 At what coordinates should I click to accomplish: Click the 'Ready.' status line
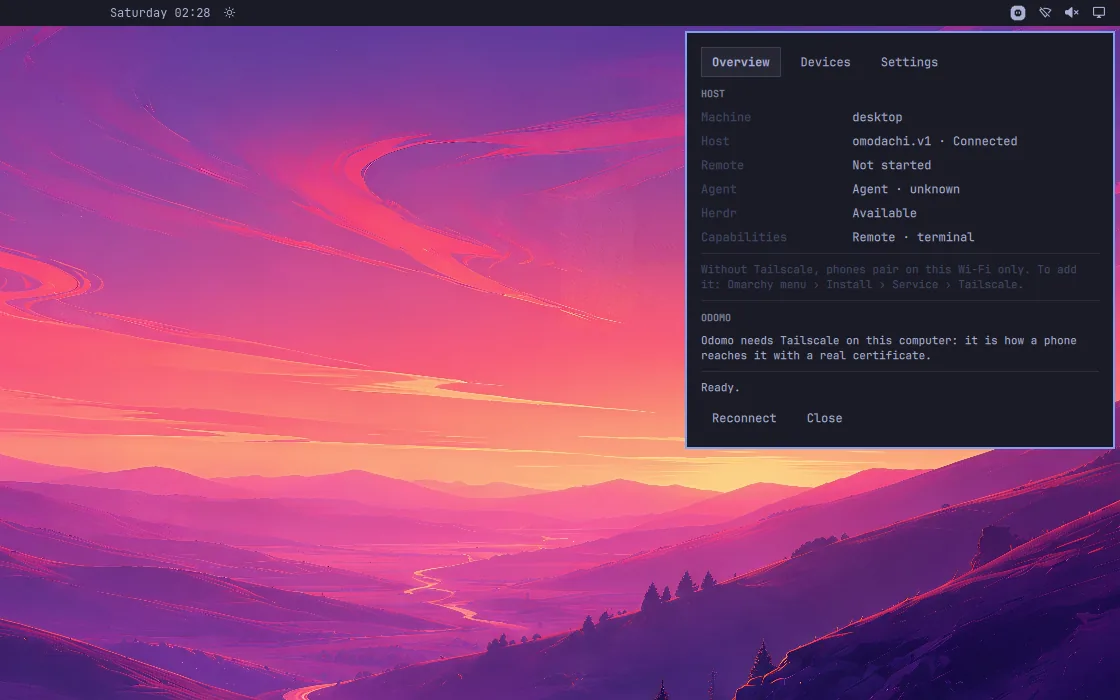720,388
